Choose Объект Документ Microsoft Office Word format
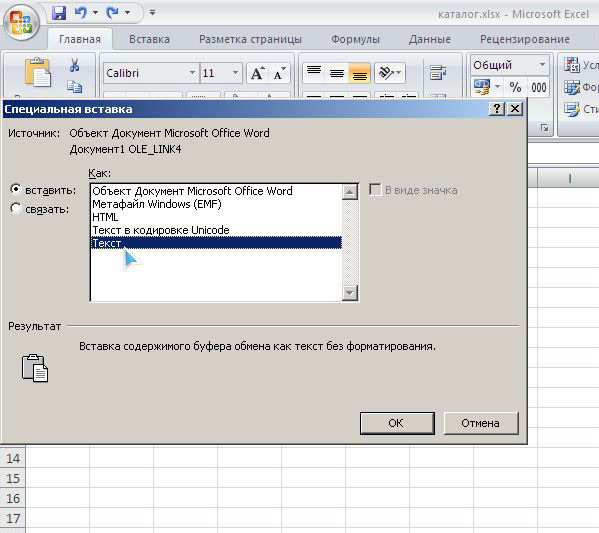 click(x=216, y=191)
